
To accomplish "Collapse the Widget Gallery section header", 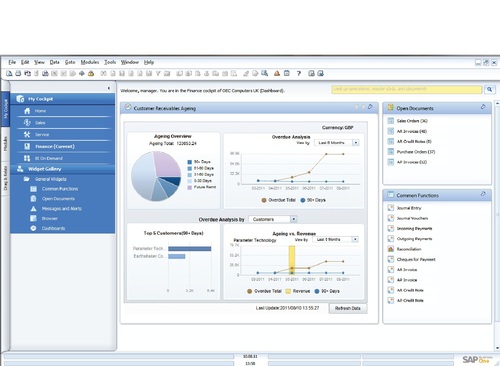I will [63, 169].
